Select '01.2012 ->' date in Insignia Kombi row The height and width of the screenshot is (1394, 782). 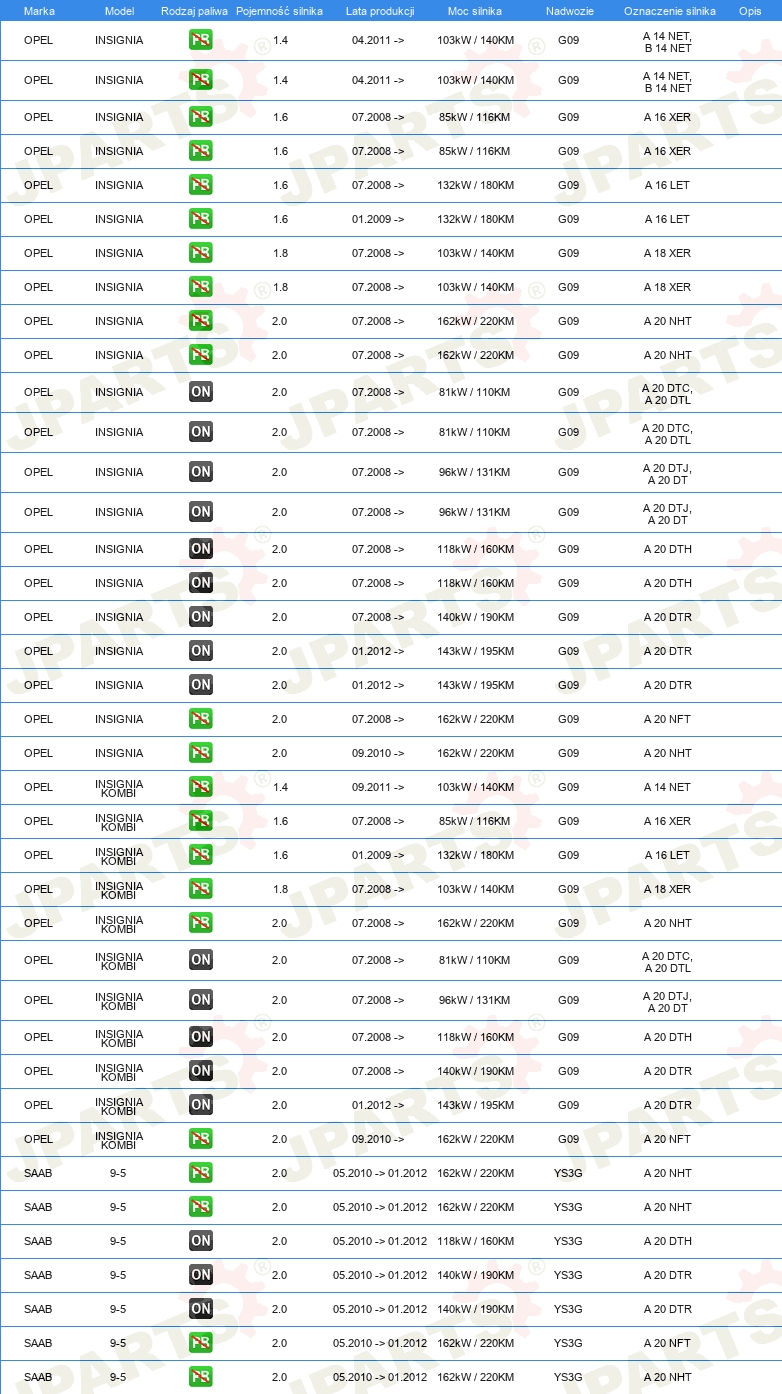[378, 1105]
